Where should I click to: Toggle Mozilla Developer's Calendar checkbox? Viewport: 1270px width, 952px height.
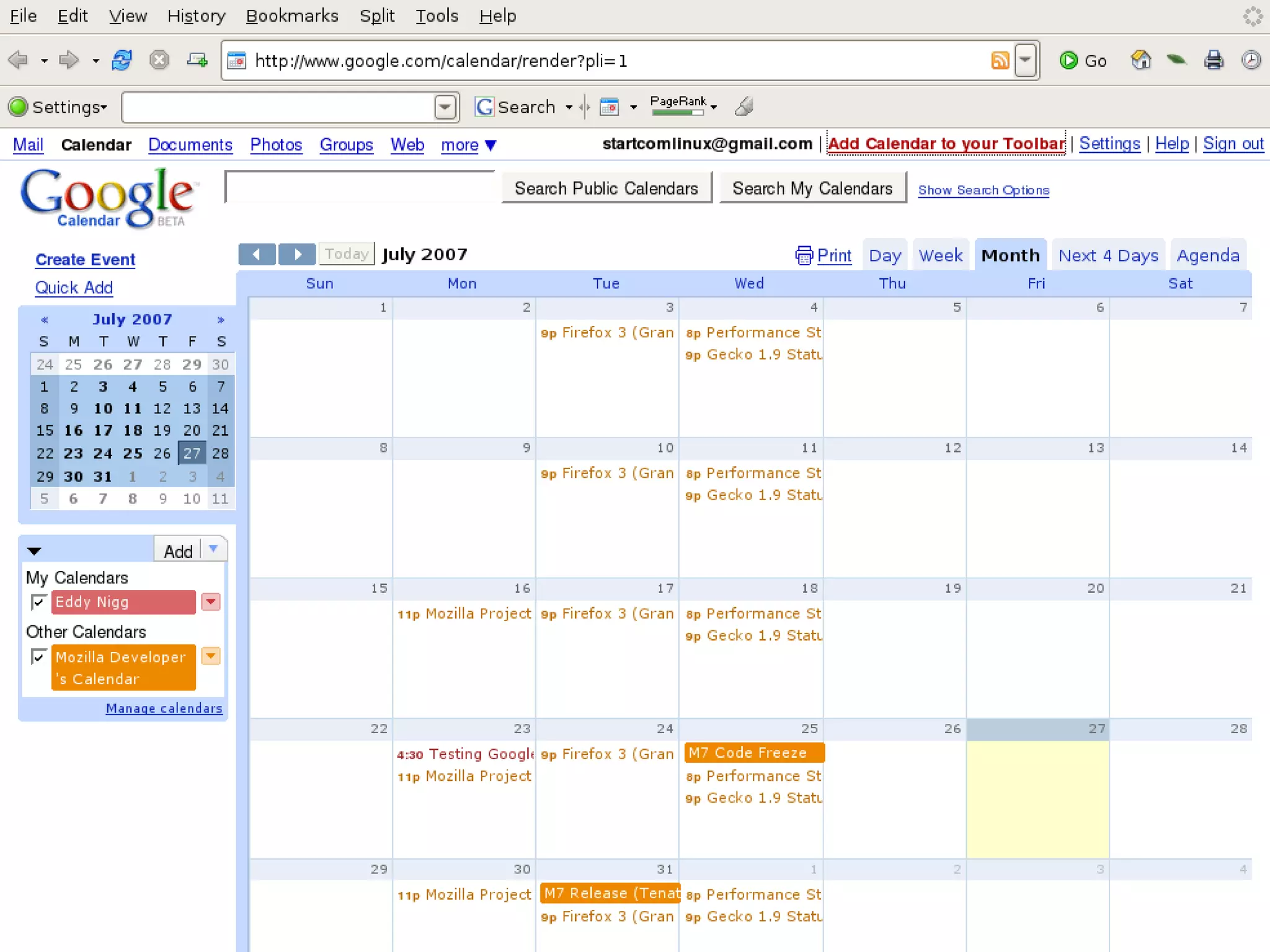[x=38, y=656]
